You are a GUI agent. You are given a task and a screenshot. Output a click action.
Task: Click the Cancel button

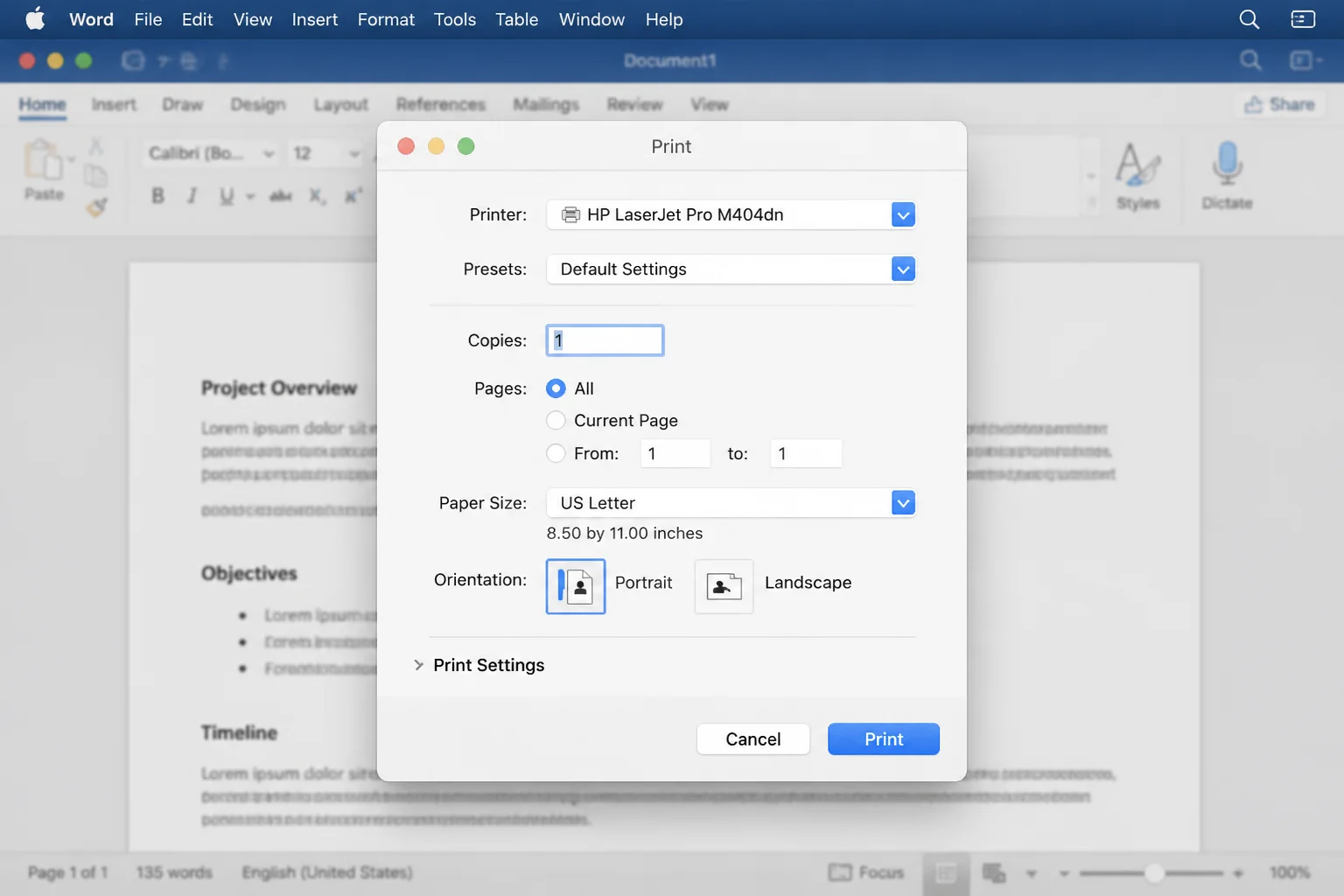coord(753,739)
